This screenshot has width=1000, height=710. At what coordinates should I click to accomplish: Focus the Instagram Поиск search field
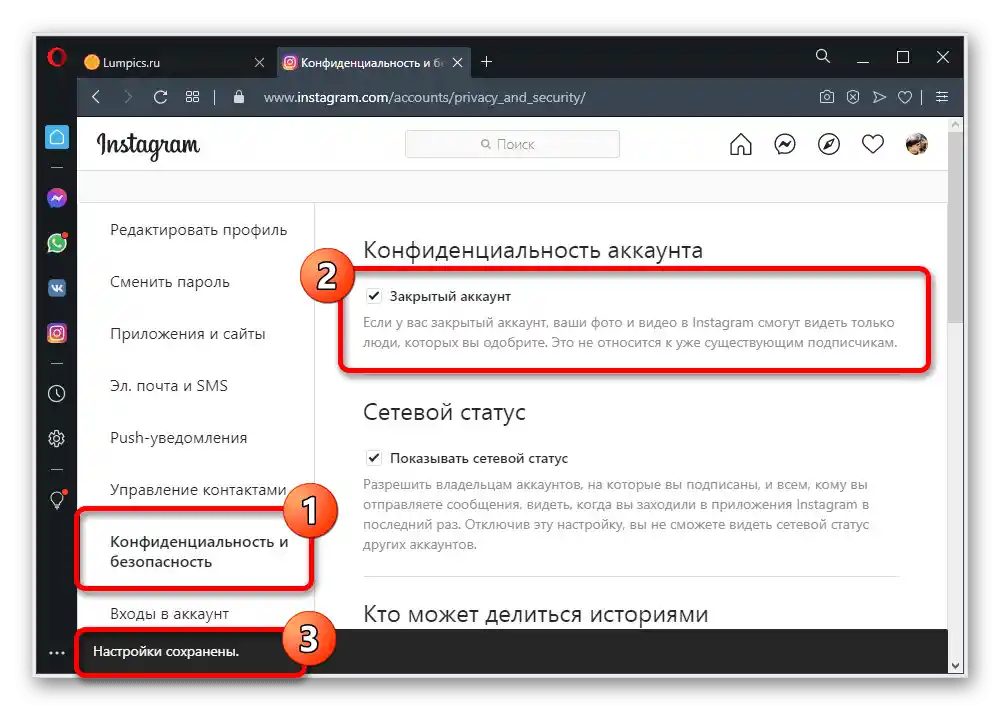click(x=512, y=144)
